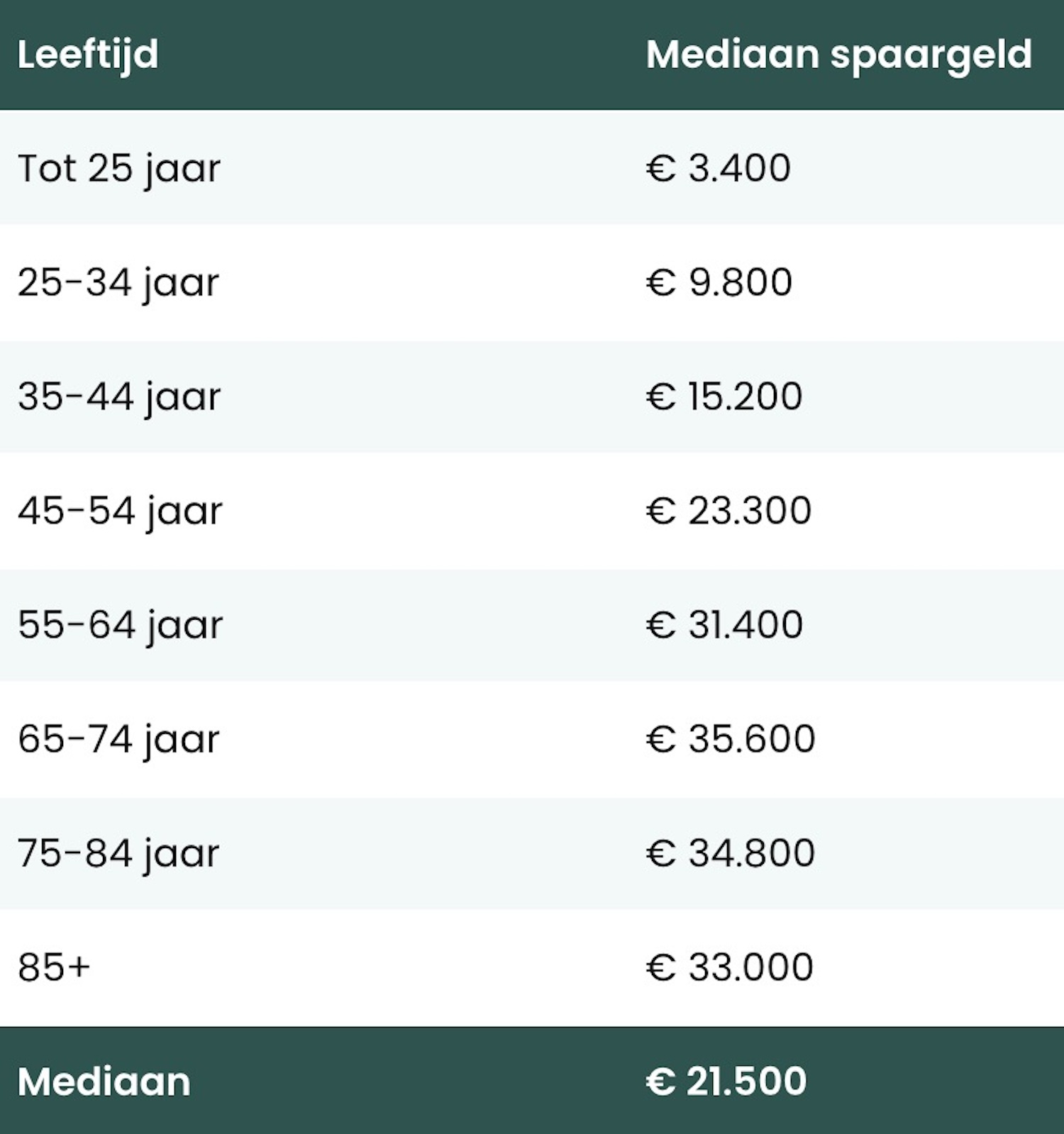The width and height of the screenshot is (1064, 1134).
Task: Select the 65-74 jaar row label
Action: click(118, 739)
